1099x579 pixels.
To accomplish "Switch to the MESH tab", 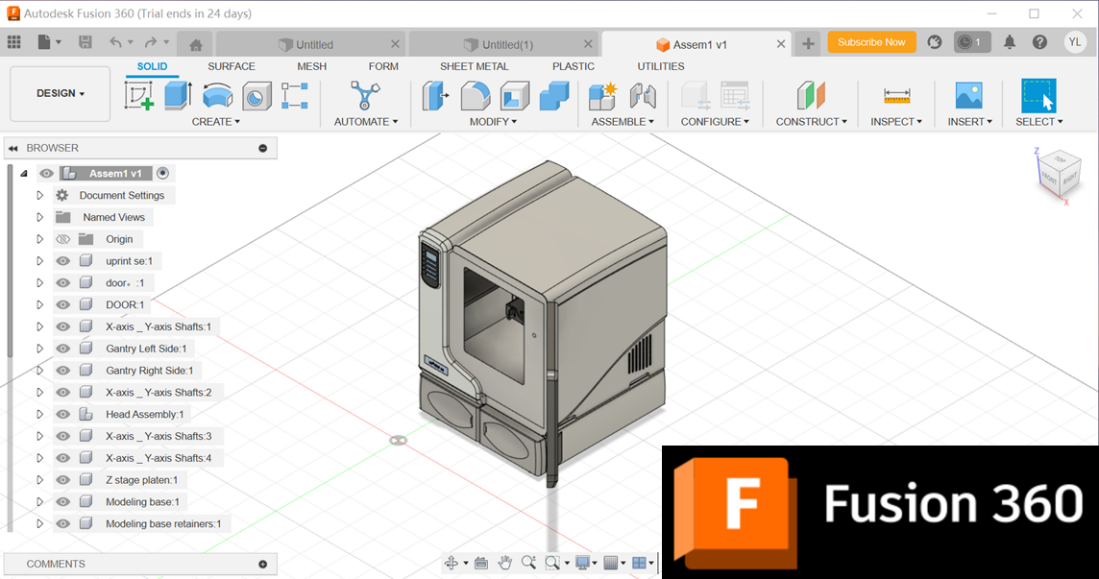I will [312, 66].
